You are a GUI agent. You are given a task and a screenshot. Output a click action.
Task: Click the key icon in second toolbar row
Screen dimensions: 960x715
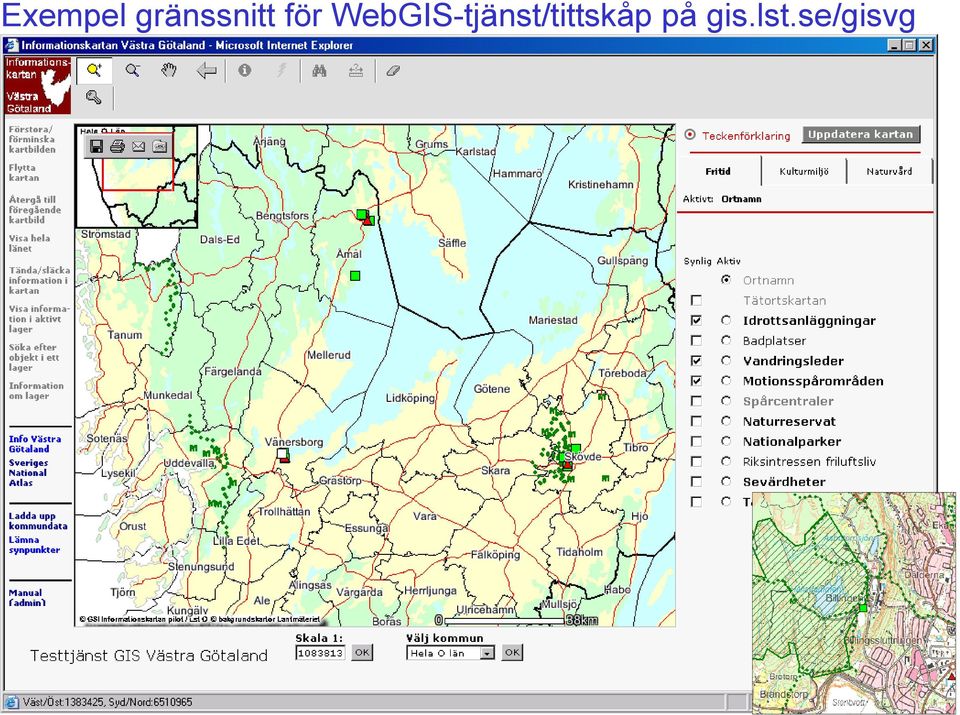point(94,97)
